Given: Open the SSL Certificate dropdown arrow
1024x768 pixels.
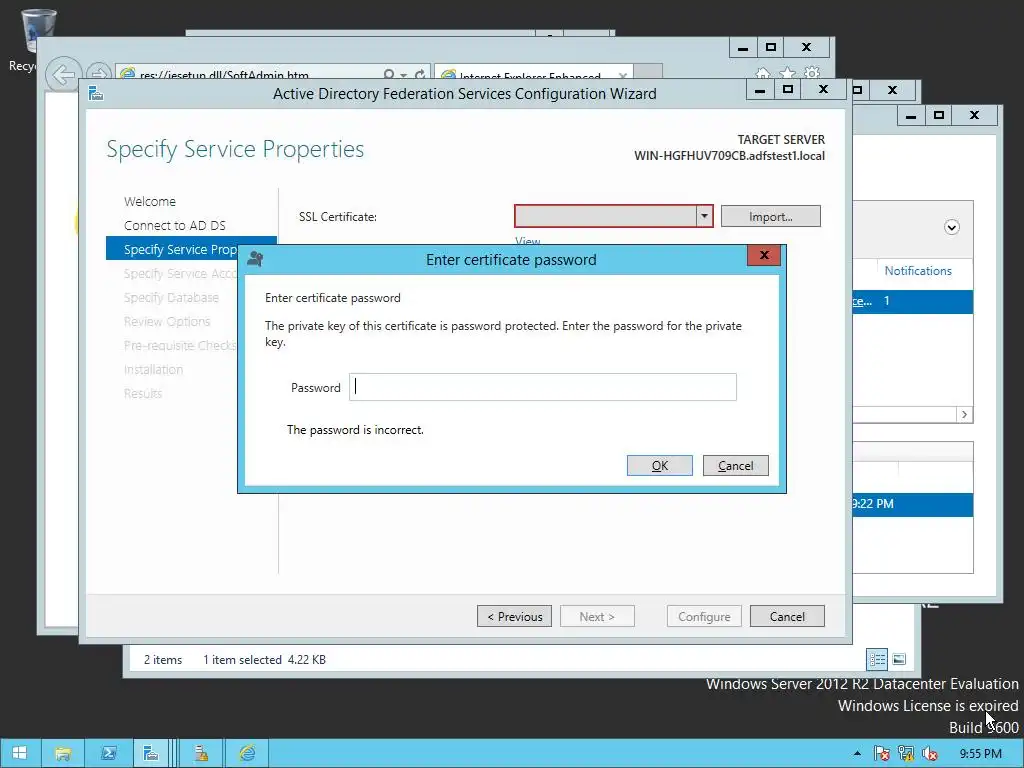Looking at the screenshot, I should 704,216.
